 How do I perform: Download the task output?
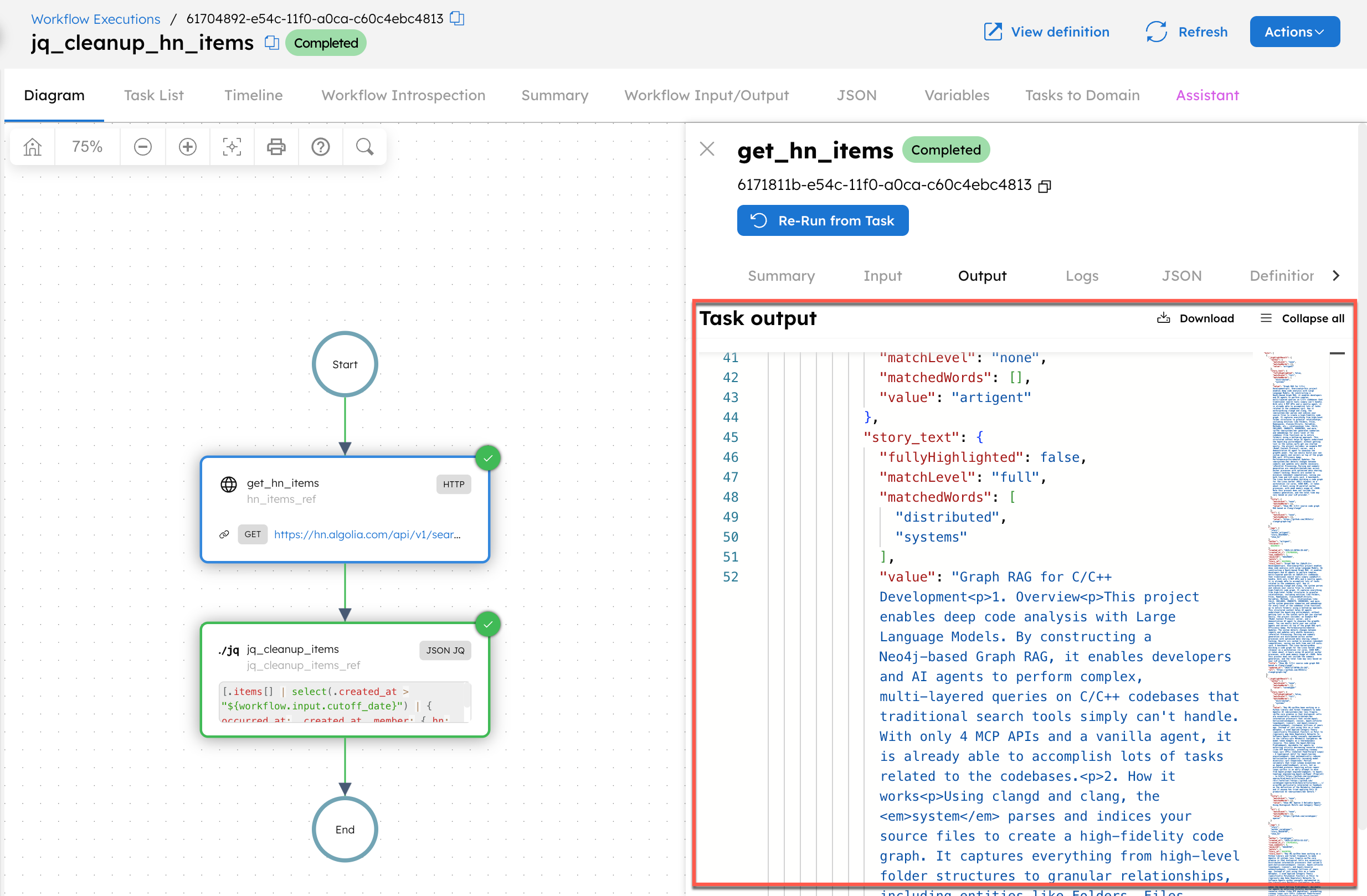1196,318
